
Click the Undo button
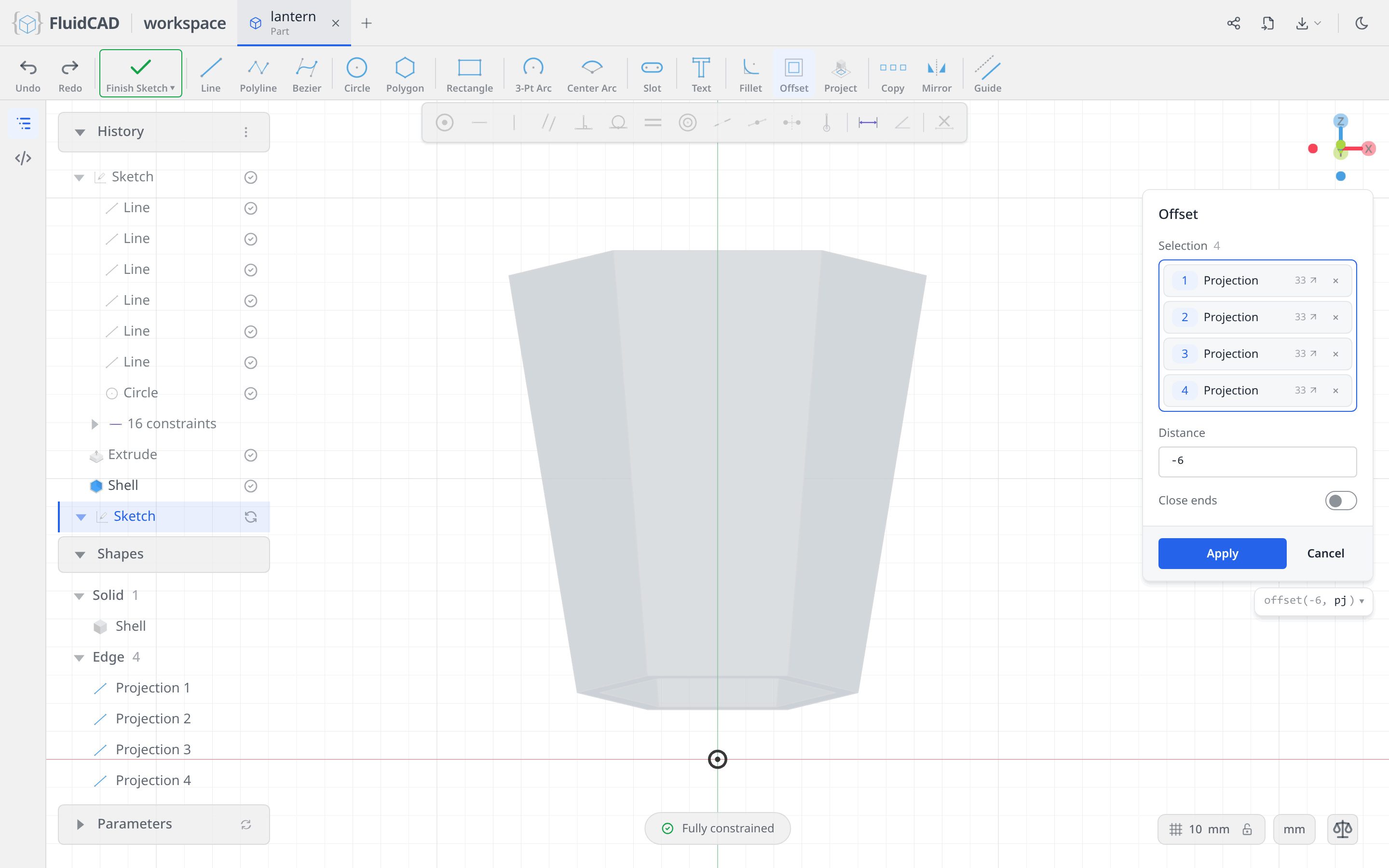point(27,74)
